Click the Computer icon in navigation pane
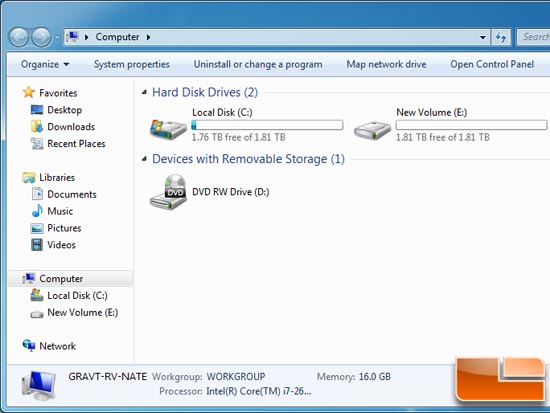Image resolution: width=550 pixels, height=413 pixels. click(x=29, y=278)
